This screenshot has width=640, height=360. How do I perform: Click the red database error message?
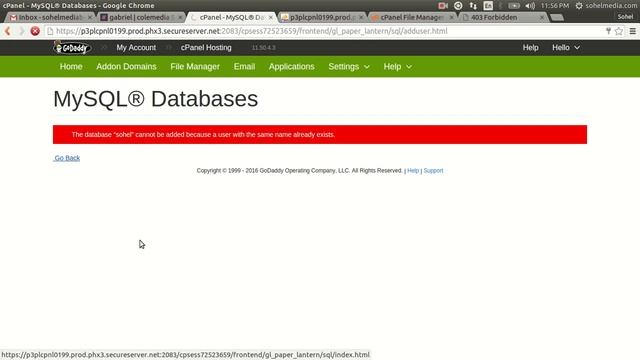pos(320,134)
